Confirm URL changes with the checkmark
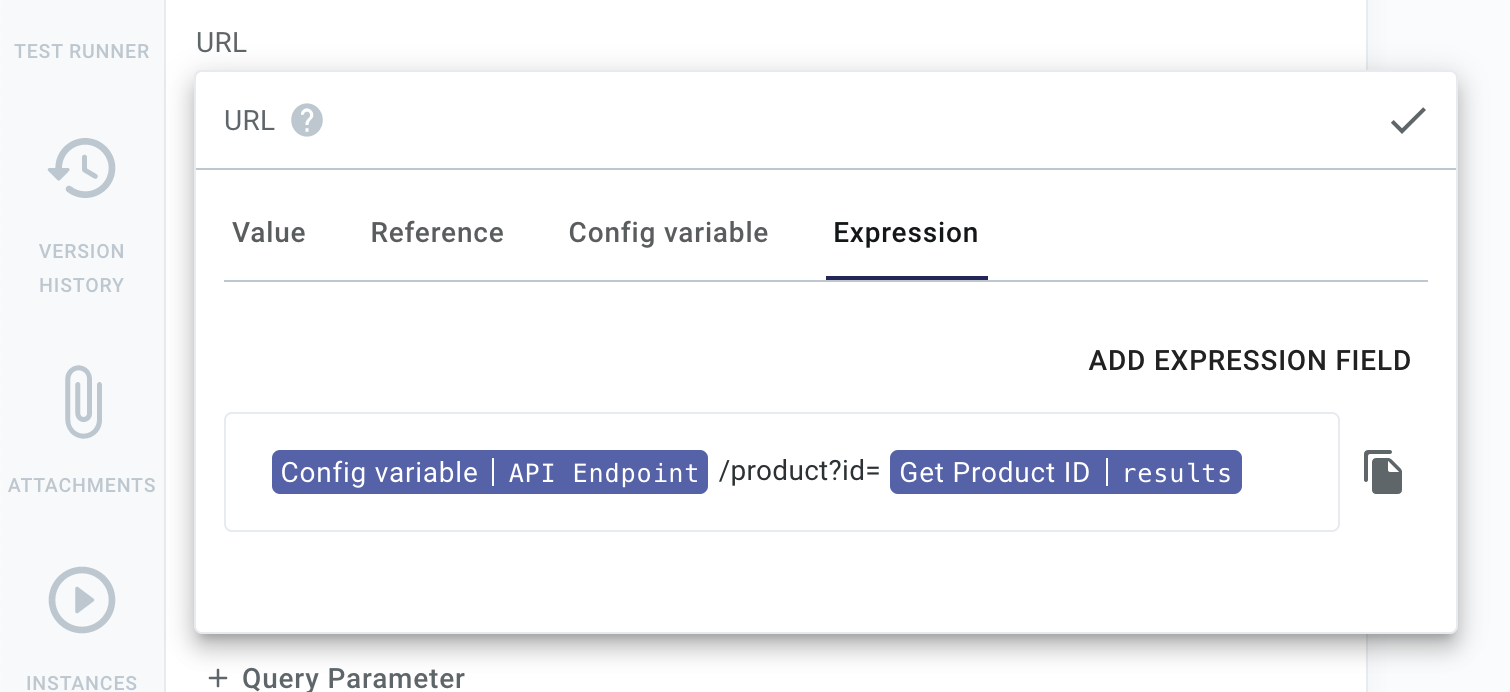 (x=1408, y=120)
